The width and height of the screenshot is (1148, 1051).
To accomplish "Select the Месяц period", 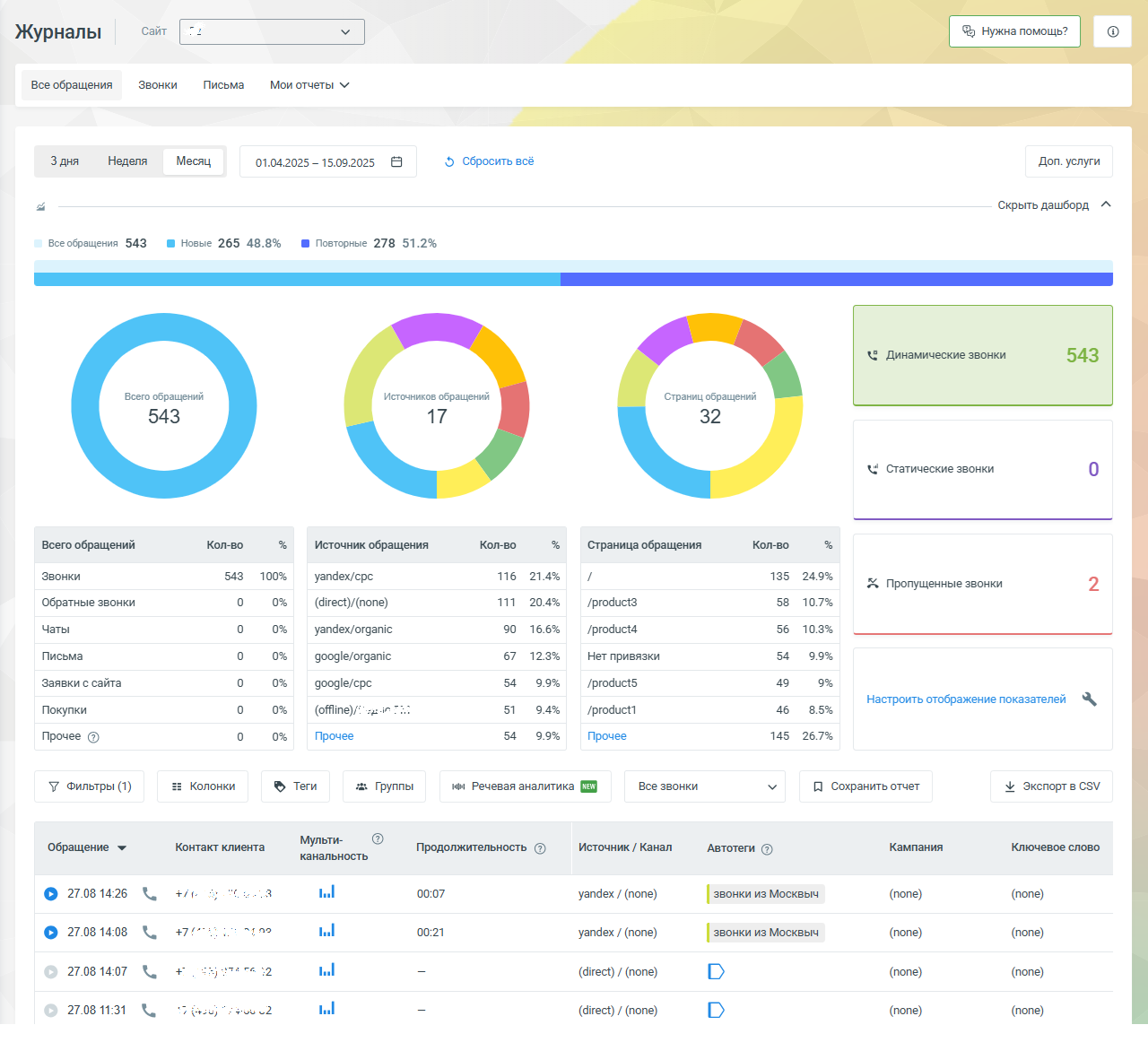I will click(194, 161).
